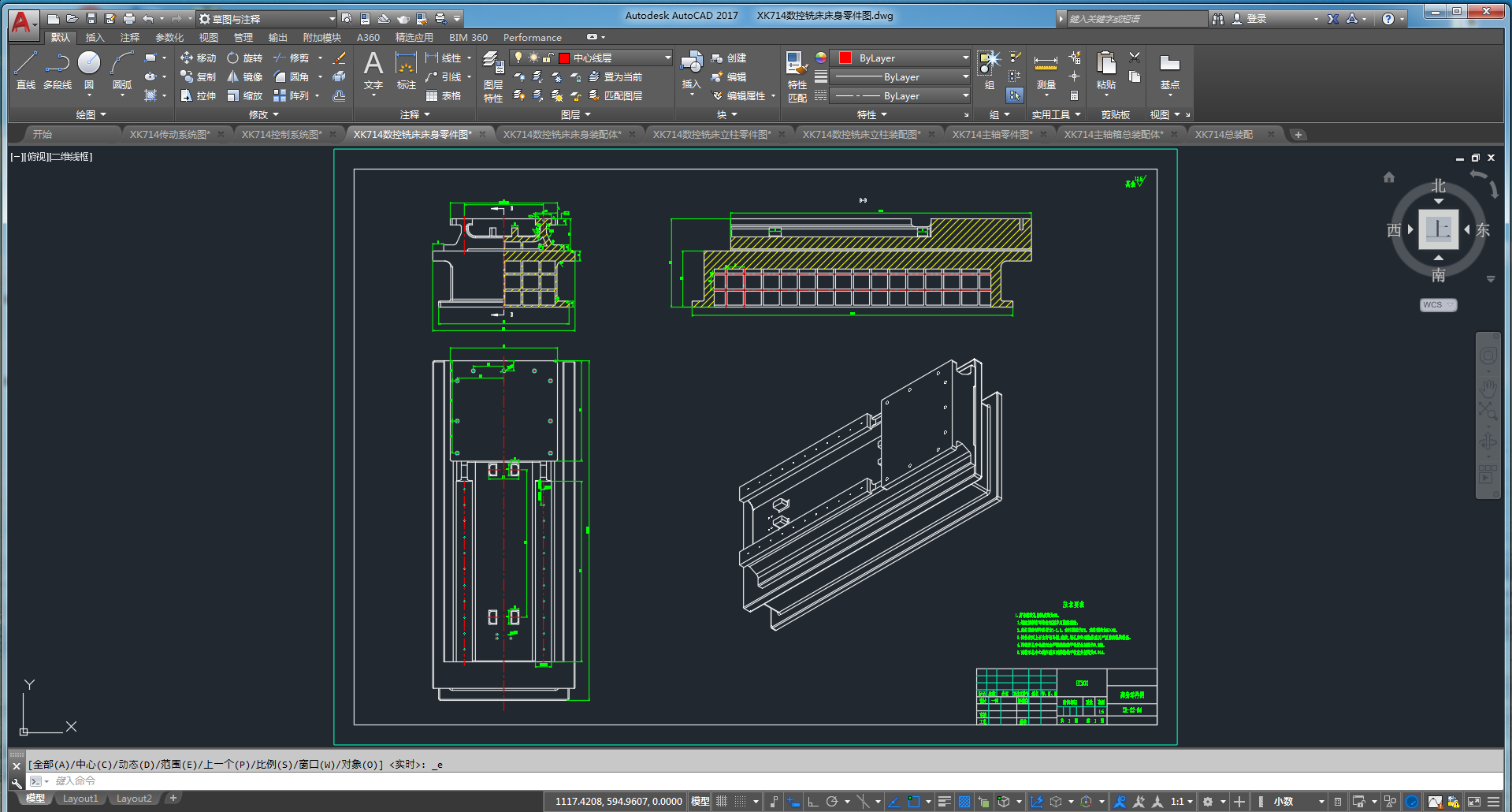The height and width of the screenshot is (812, 1512).
Task: Toggle grid display in the status bar
Action: point(722,802)
